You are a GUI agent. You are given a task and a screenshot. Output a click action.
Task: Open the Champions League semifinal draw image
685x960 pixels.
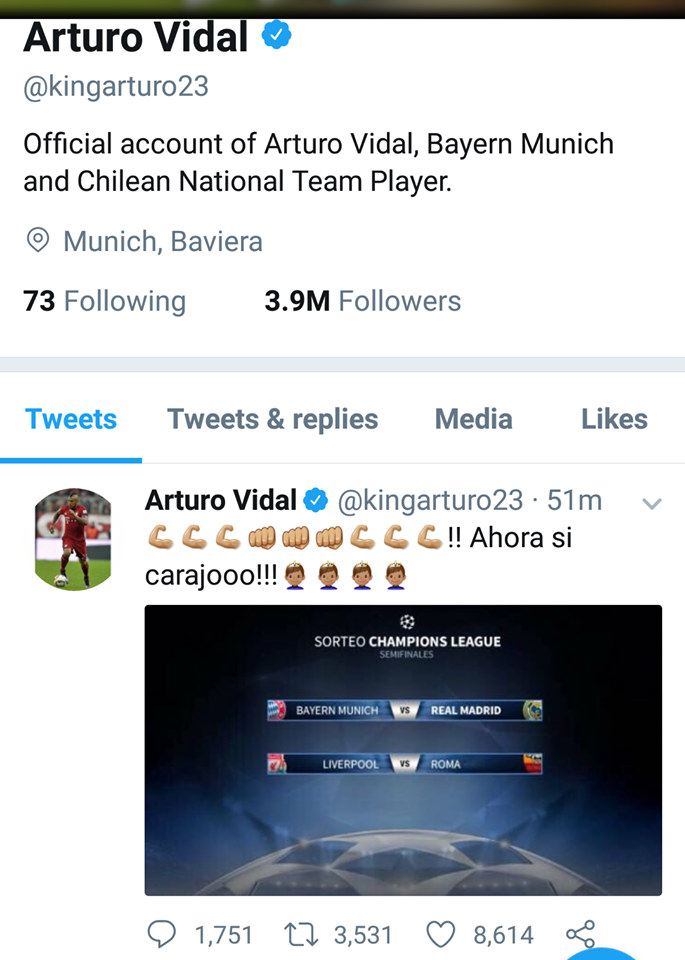click(403, 750)
